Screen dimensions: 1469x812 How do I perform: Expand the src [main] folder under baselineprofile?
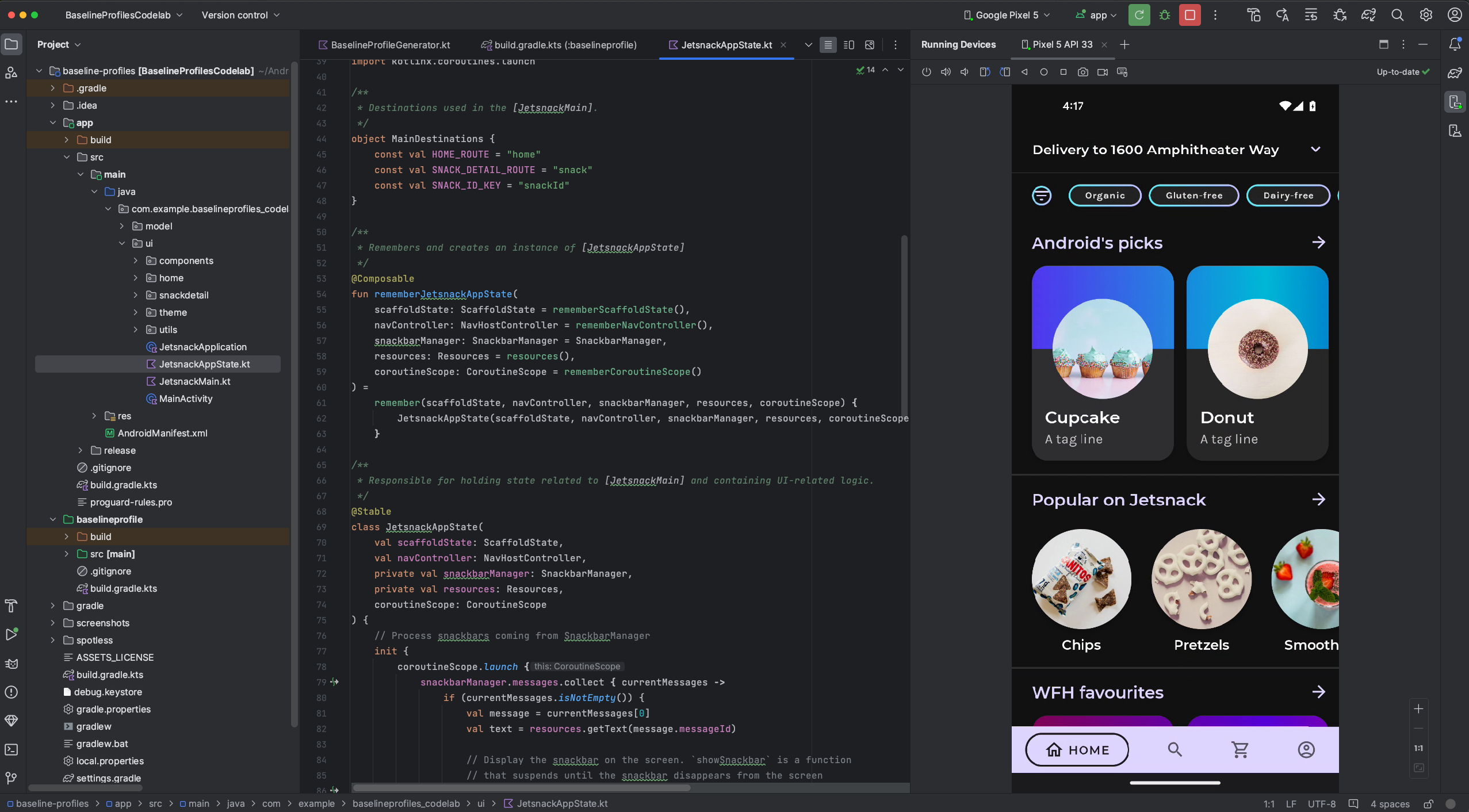click(65, 554)
